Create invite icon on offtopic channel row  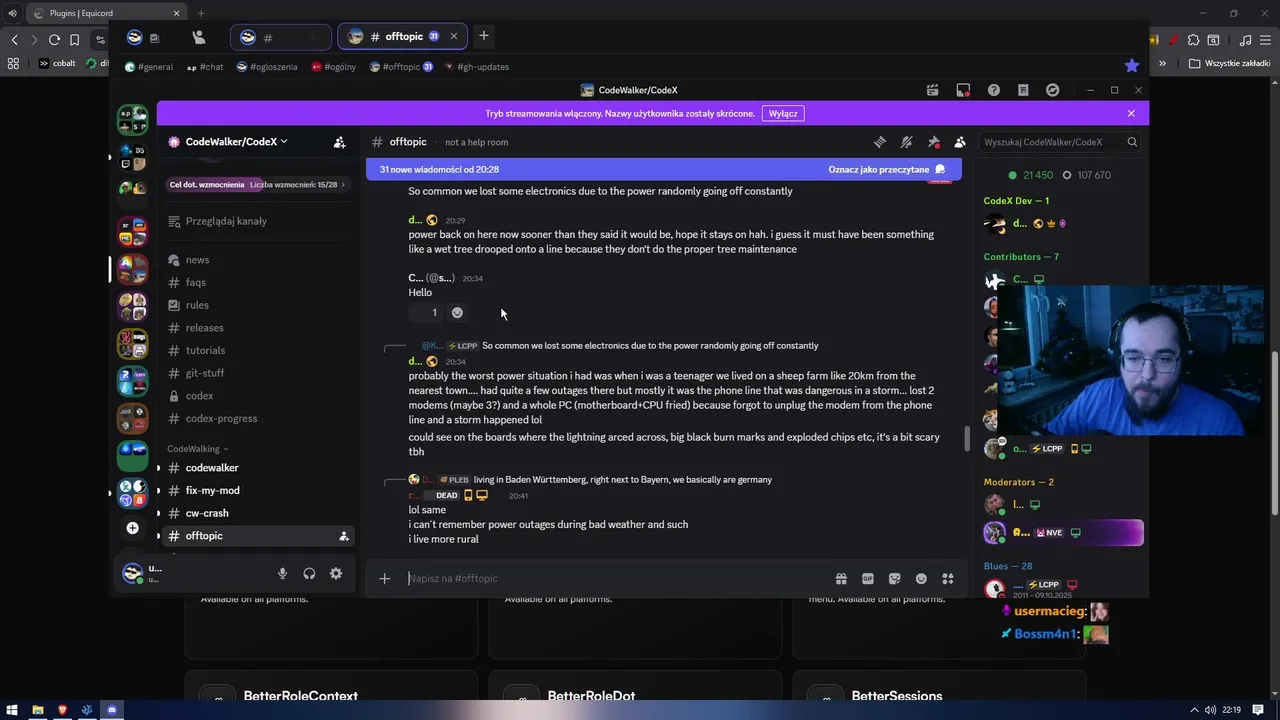tap(344, 536)
